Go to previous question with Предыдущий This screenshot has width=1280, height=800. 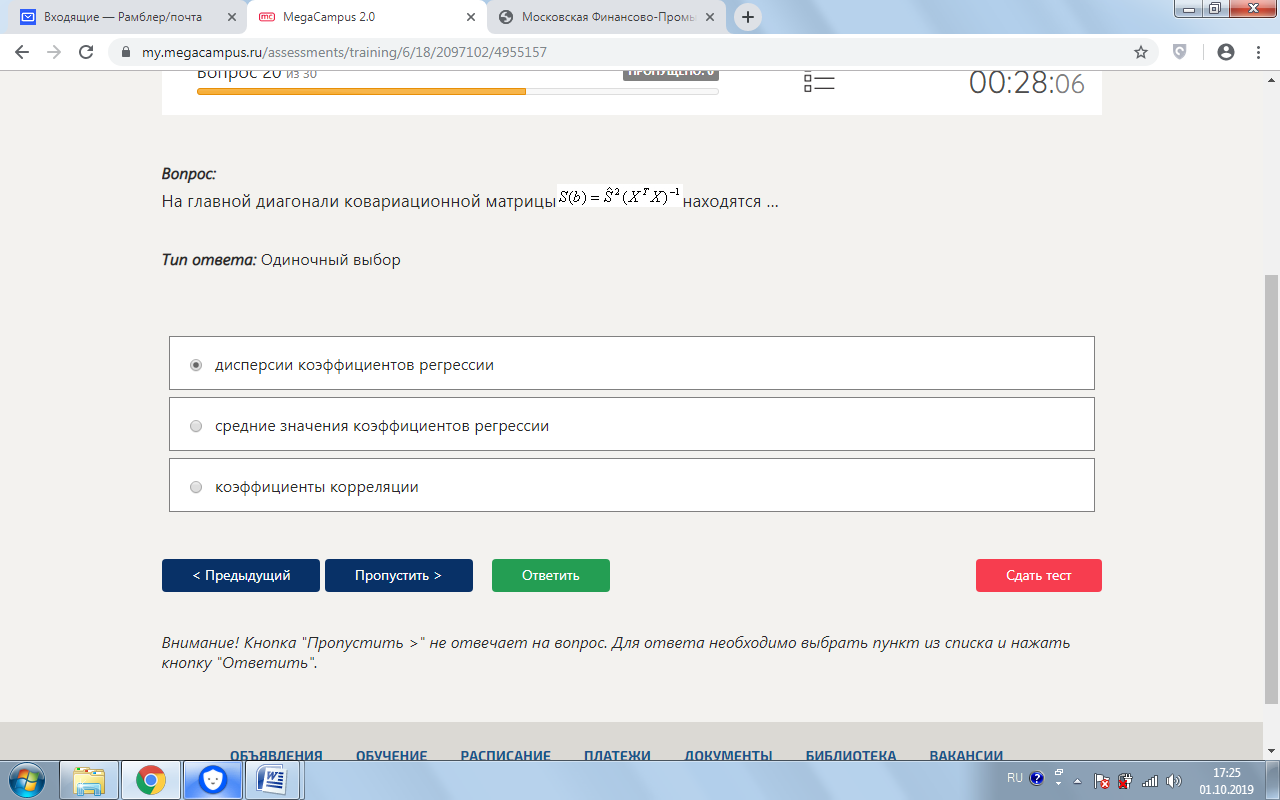pyautogui.click(x=241, y=575)
